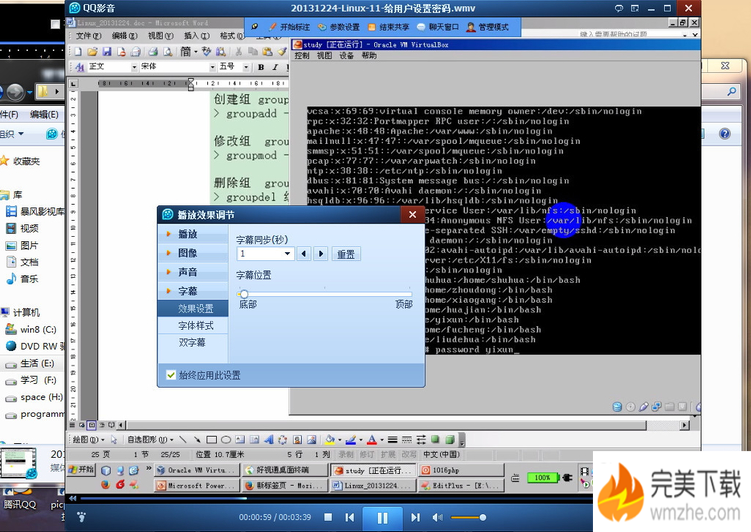
Task: Open the 绘图 drawing menu in Word
Action: (88, 440)
